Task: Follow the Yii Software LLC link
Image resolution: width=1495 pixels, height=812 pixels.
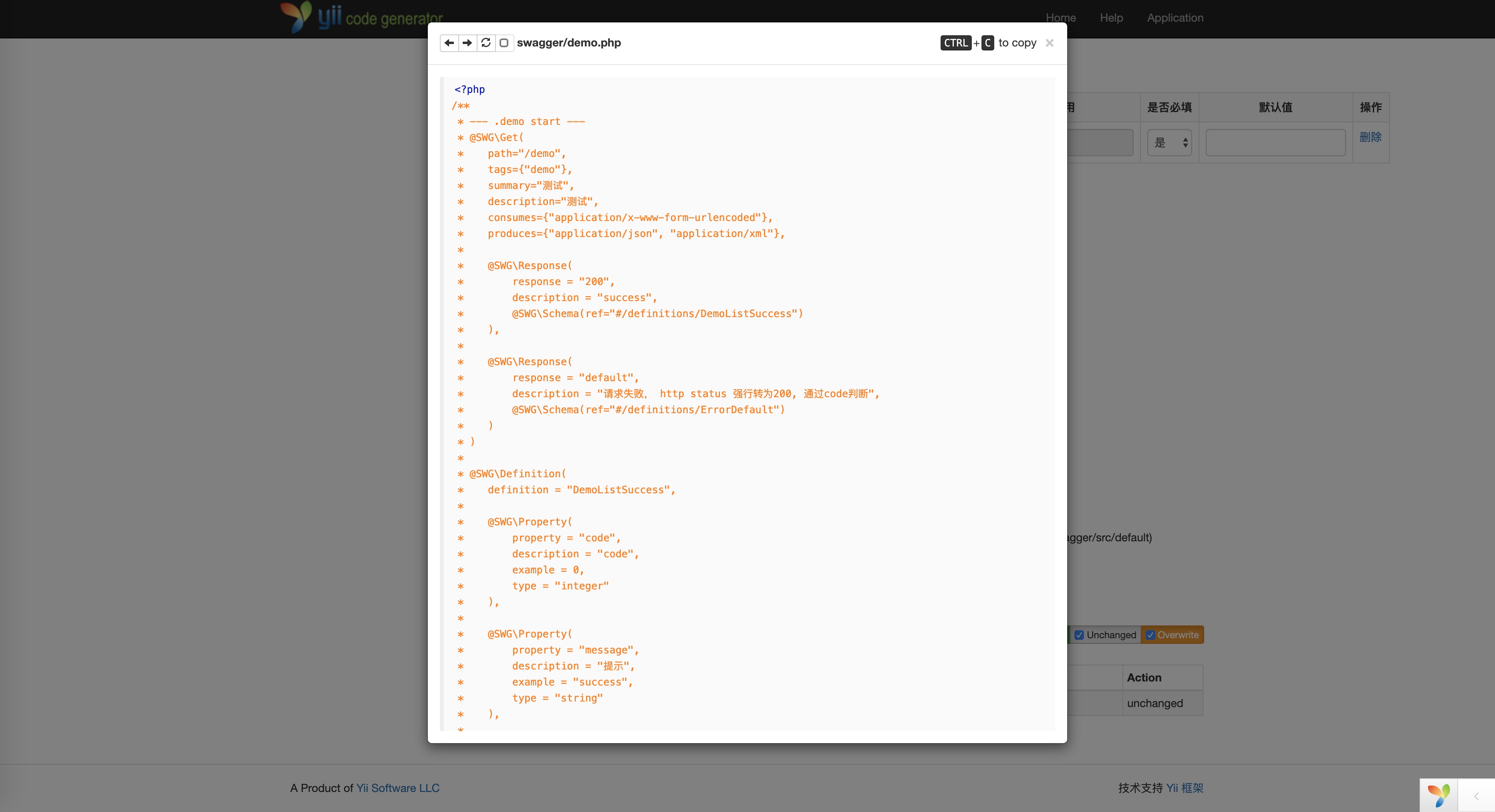Action: 397,788
